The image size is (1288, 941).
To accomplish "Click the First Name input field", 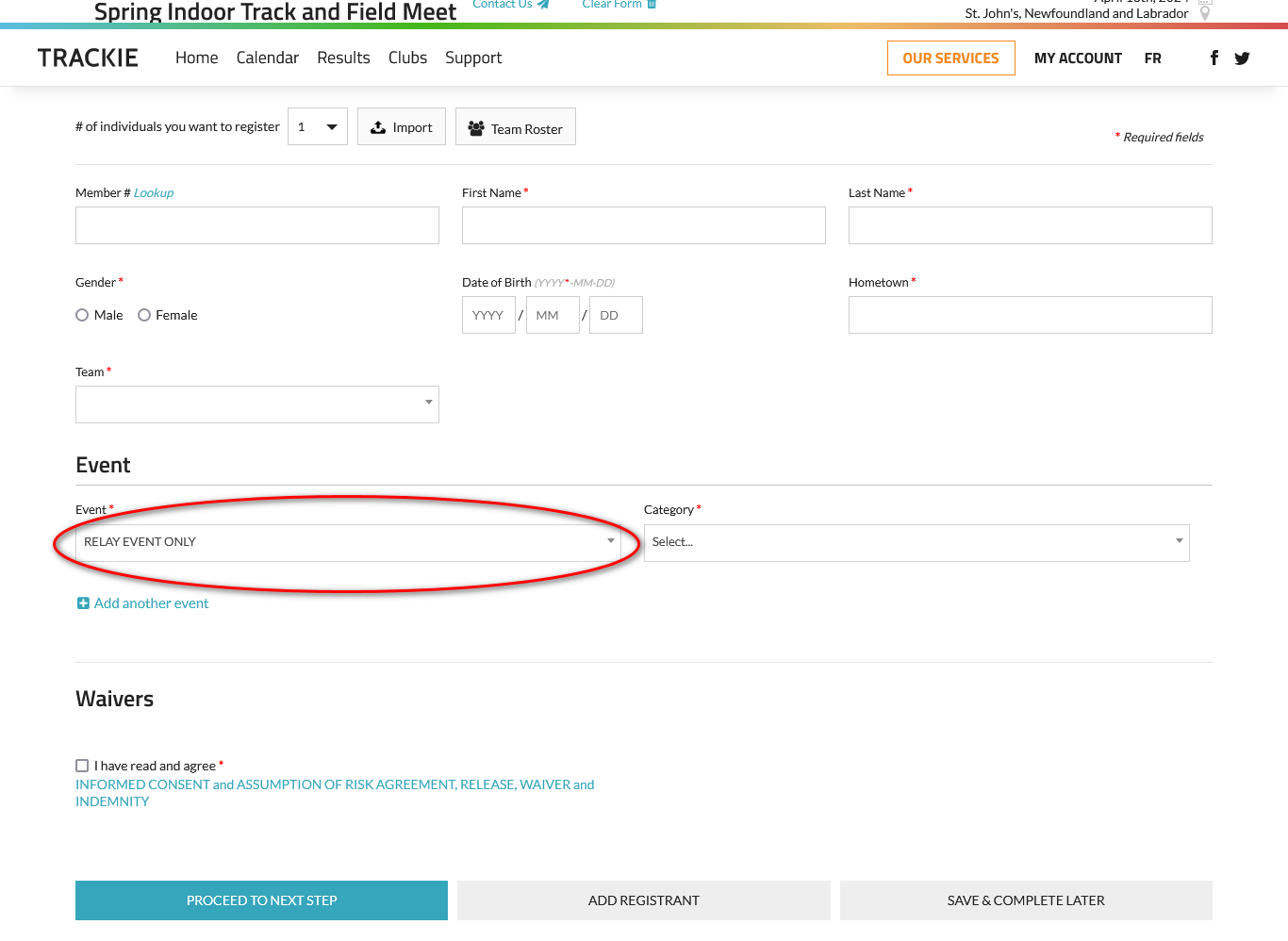I will [643, 225].
